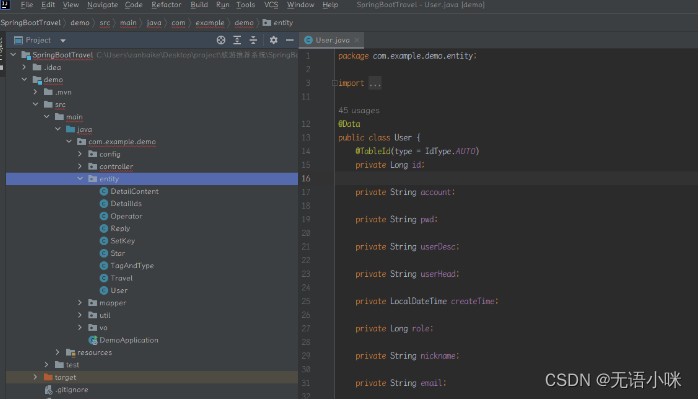Open the Project view dropdown arrow
This screenshot has height=399, width=698.
coord(63,41)
